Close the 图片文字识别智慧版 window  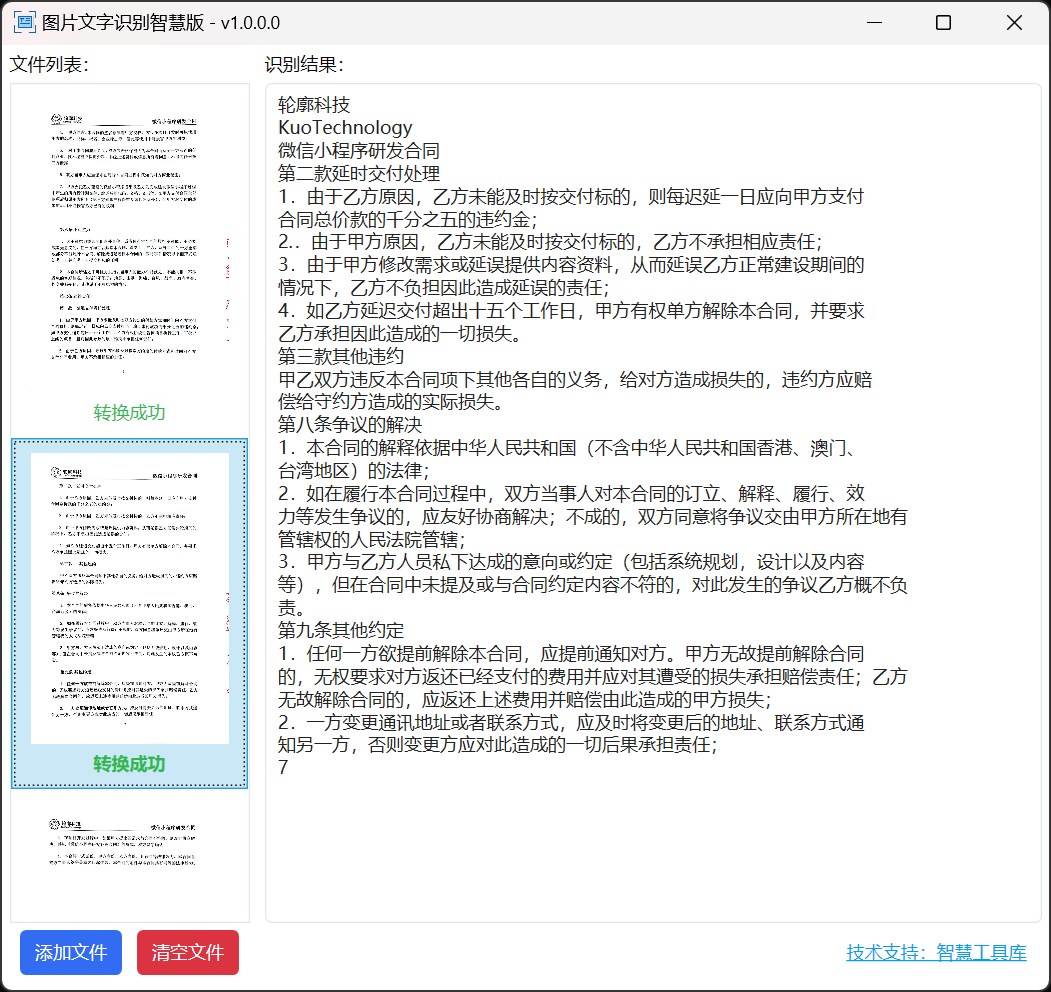[1013, 23]
